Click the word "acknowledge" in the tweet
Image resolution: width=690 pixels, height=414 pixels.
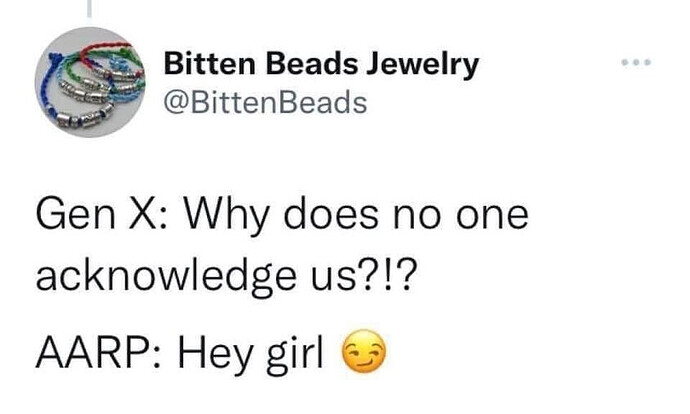(x=166, y=277)
